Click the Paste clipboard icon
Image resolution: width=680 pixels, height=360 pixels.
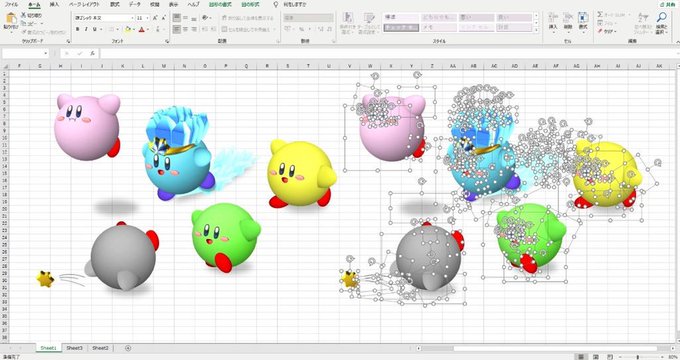click(x=11, y=19)
